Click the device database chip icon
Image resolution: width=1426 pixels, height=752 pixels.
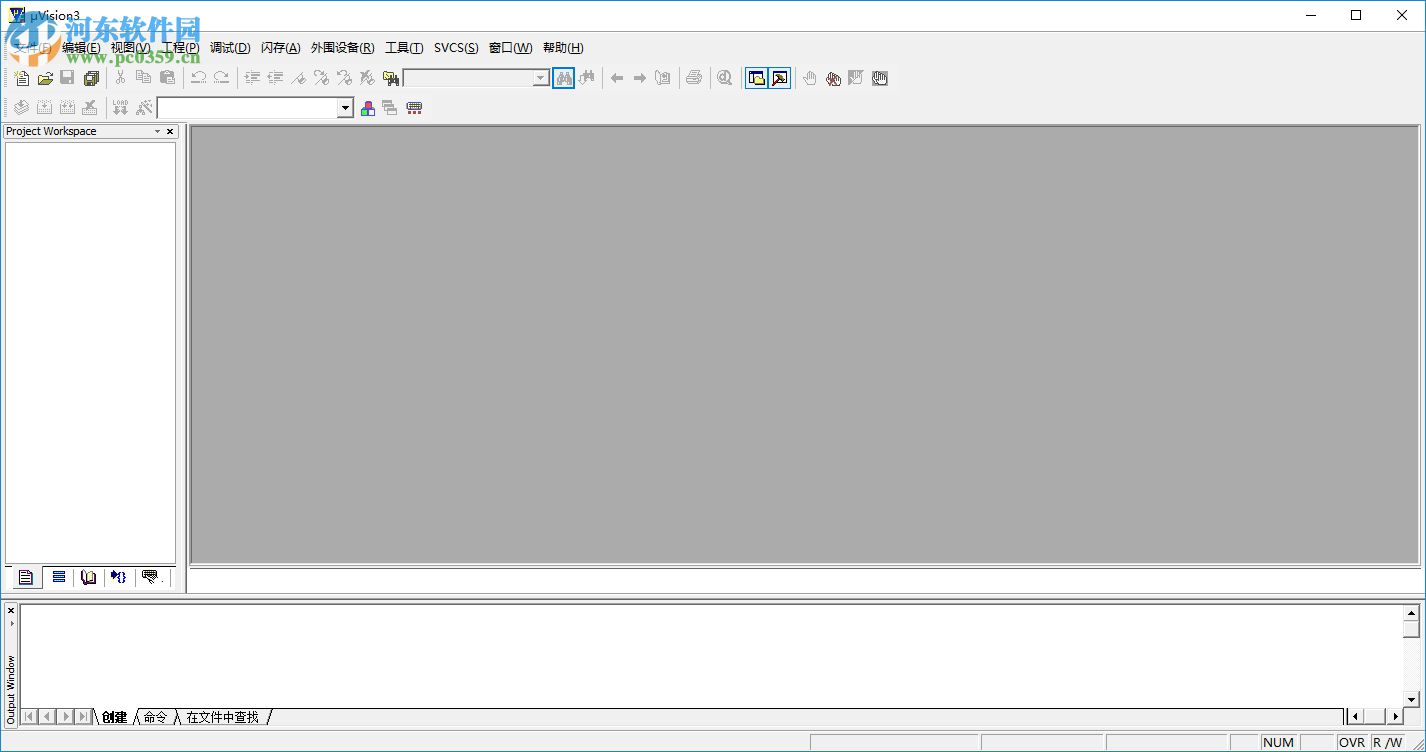point(414,108)
